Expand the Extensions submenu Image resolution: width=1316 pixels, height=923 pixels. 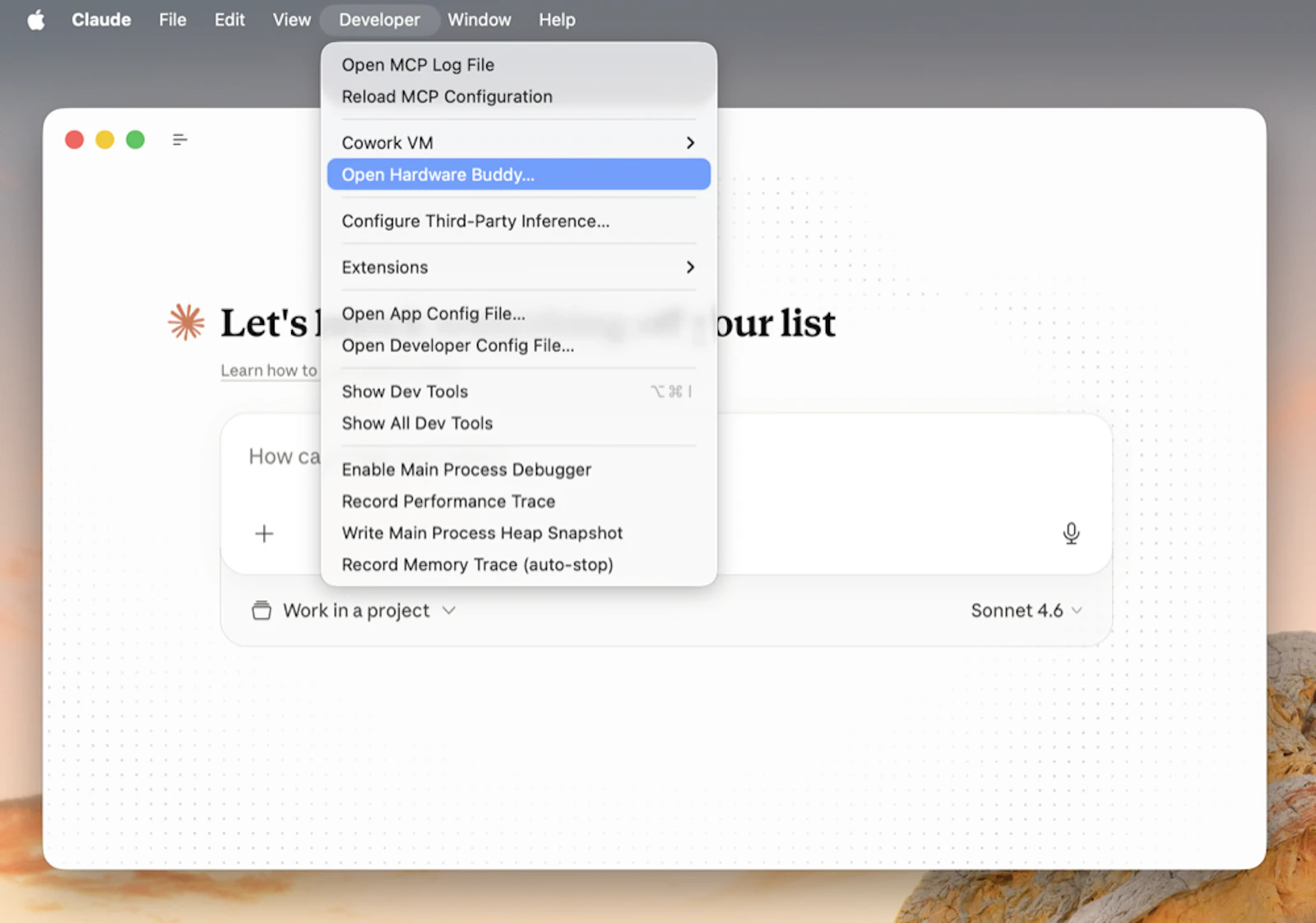(517, 267)
